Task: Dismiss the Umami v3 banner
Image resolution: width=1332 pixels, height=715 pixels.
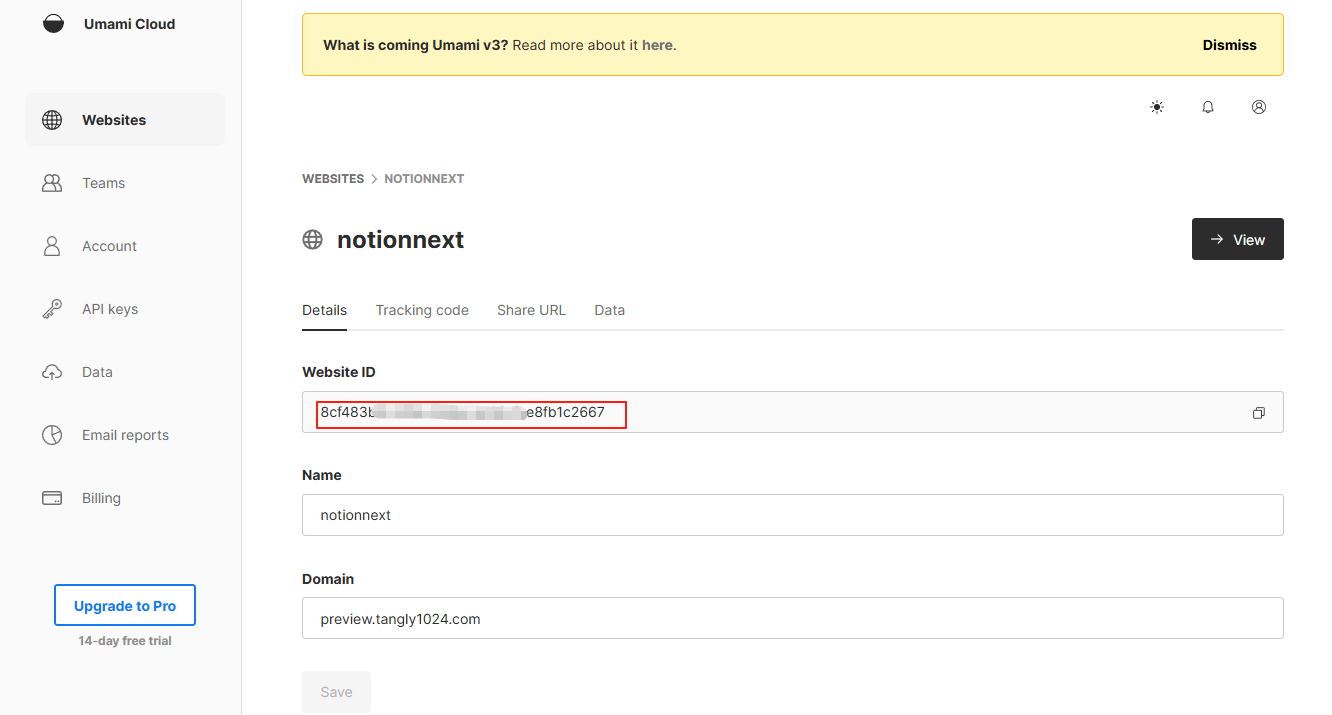Action: click(x=1229, y=45)
